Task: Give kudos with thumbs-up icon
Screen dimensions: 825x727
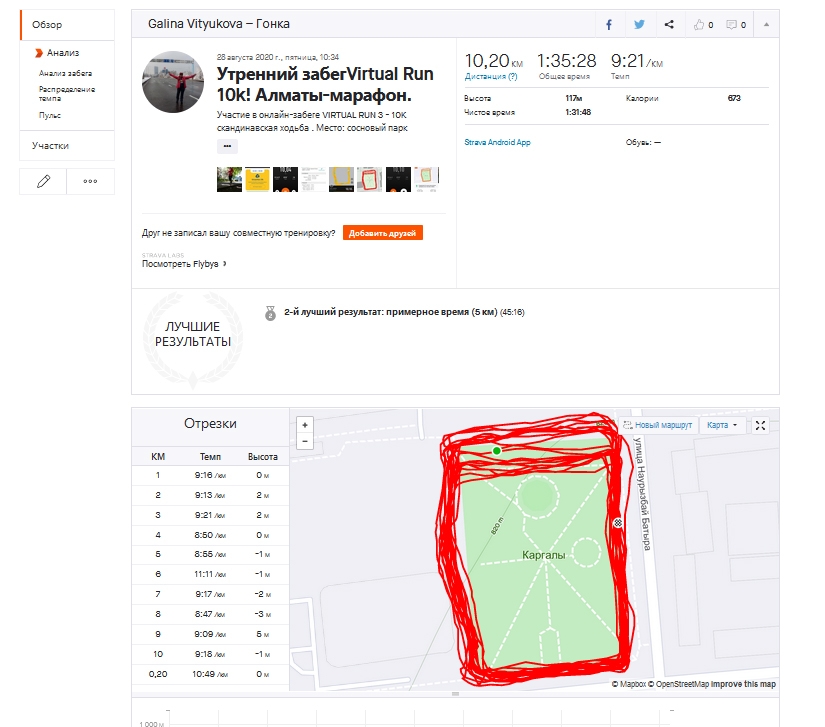Action: click(704, 24)
